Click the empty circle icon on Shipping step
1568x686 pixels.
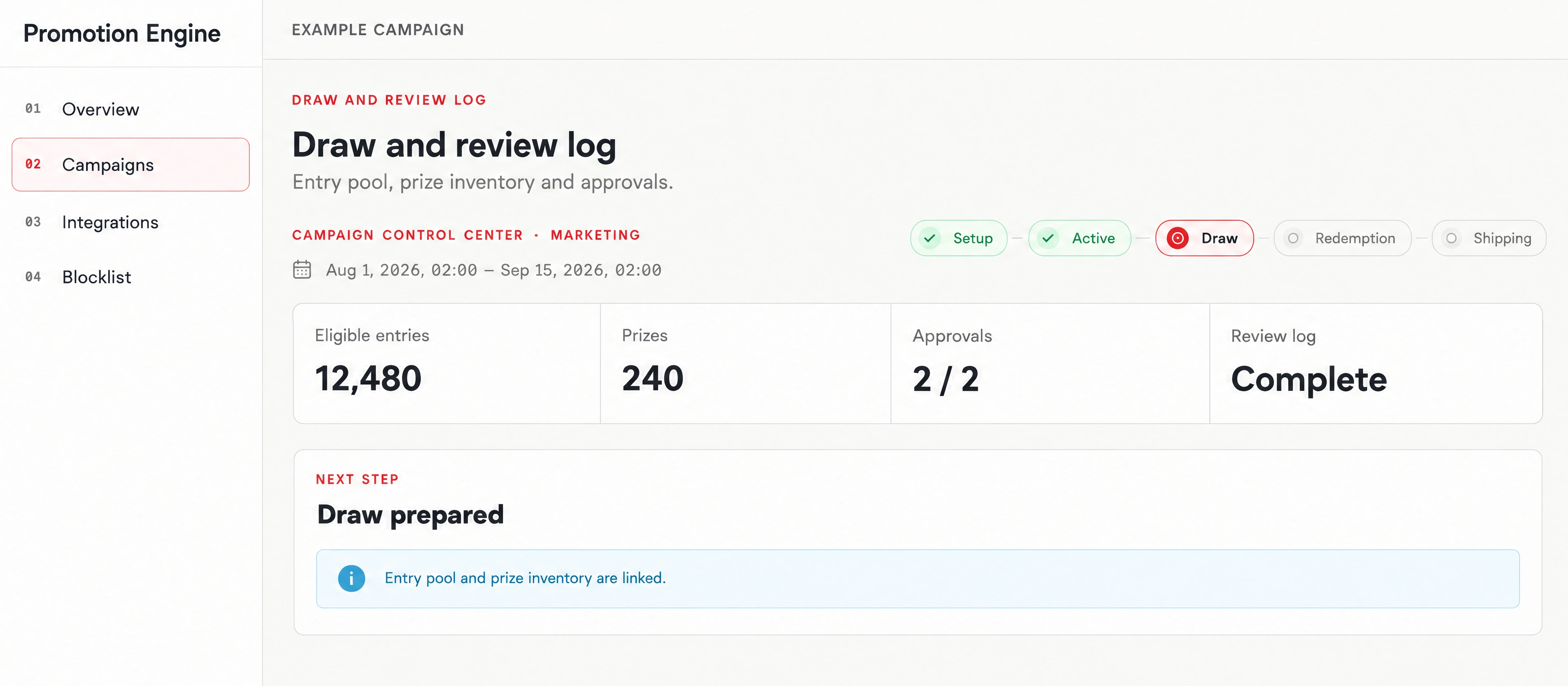click(1451, 238)
